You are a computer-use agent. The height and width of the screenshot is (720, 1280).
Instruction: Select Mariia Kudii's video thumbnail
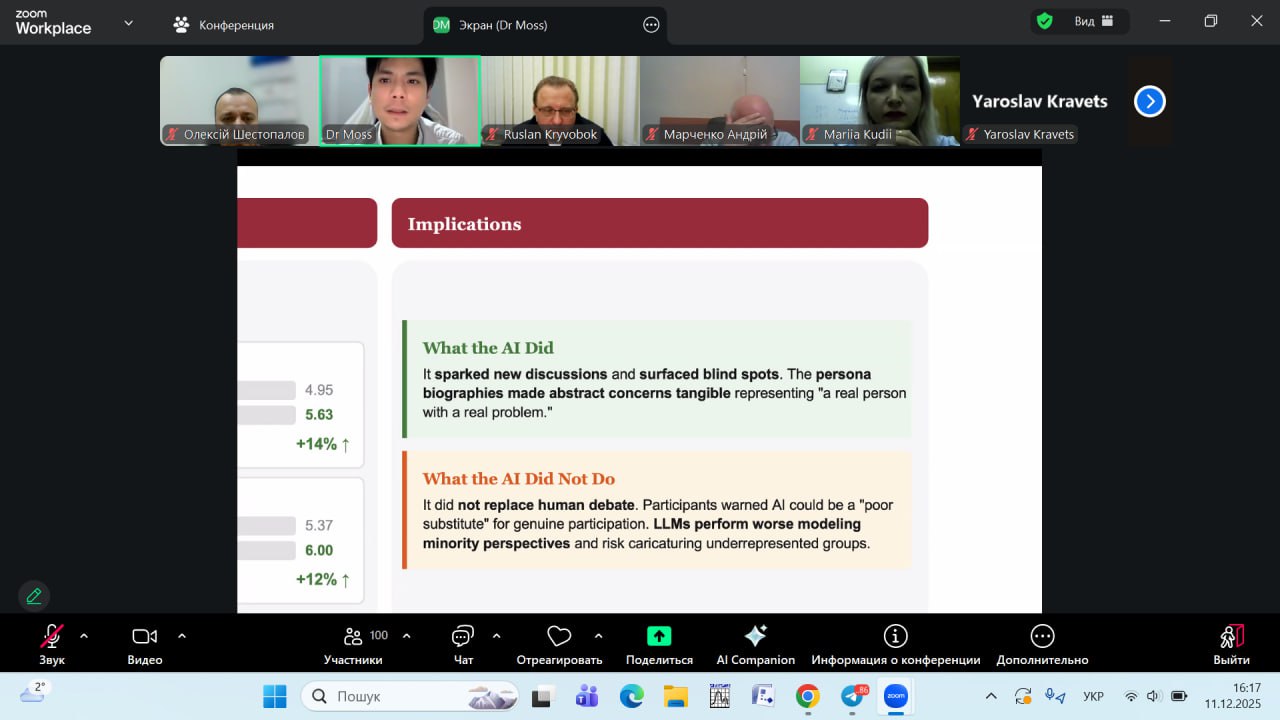[880, 101]
